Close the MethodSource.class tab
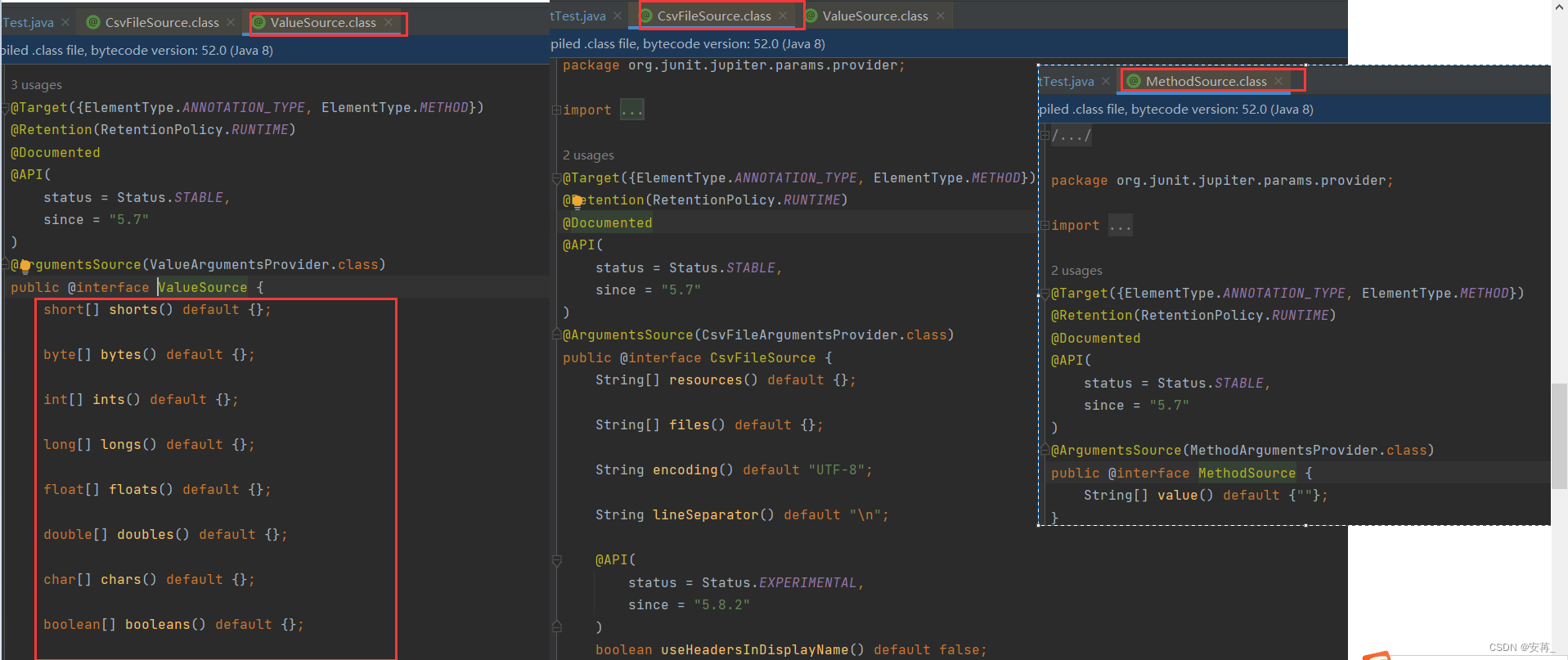This screenshot has width=1568, height=660. pos(1278,82)
